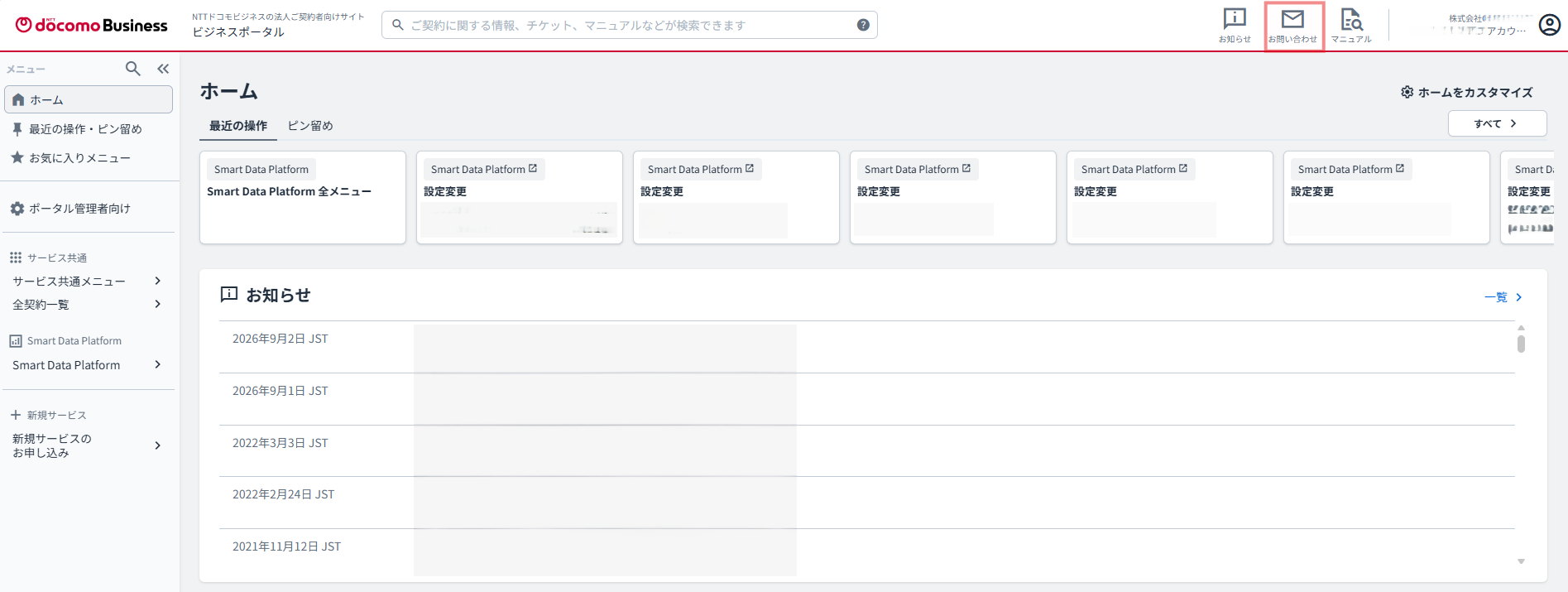Focus the top search input field
This screenshot has width=1568, height=592.
630,25
